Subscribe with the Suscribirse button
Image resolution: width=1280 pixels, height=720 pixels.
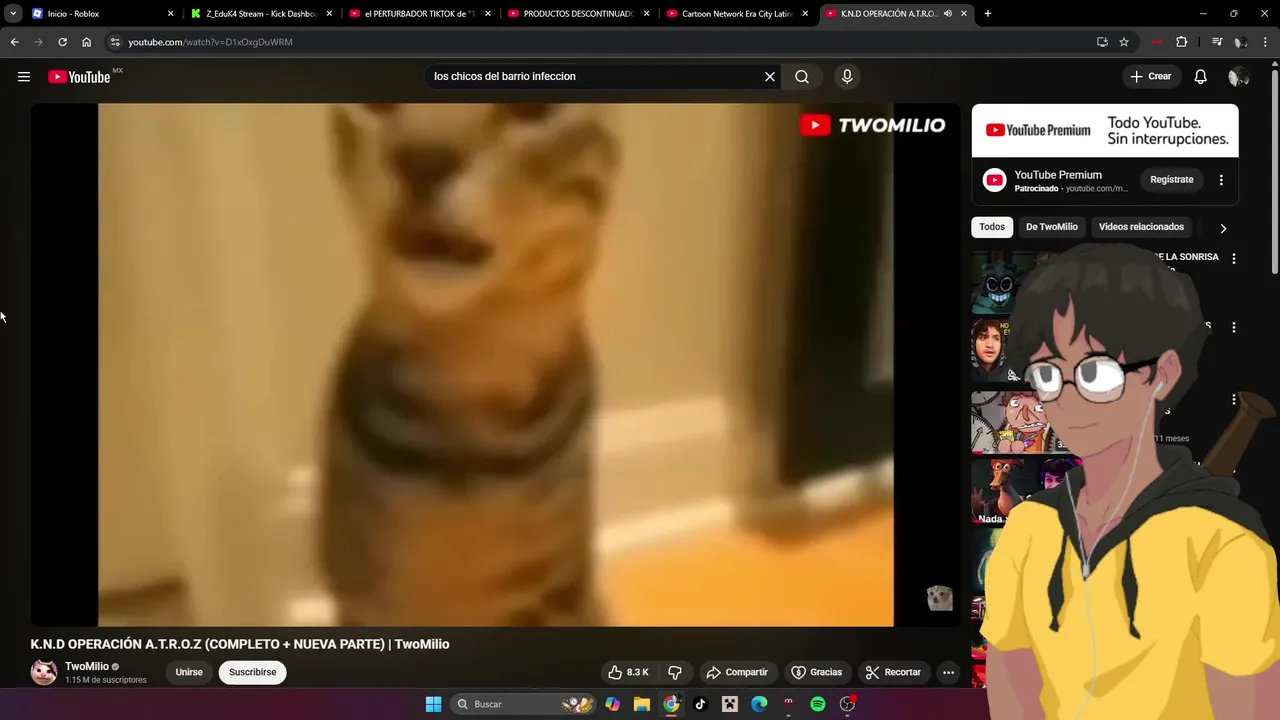[252, 672]
